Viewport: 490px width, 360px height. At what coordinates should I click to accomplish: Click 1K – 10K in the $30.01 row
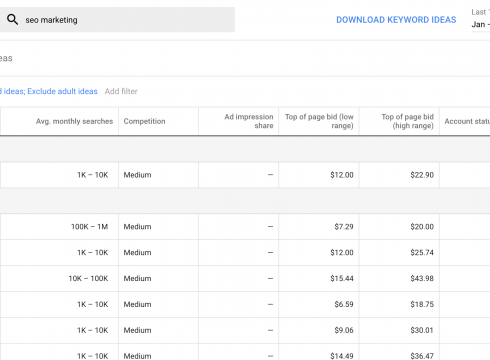[x=93, y=330]
